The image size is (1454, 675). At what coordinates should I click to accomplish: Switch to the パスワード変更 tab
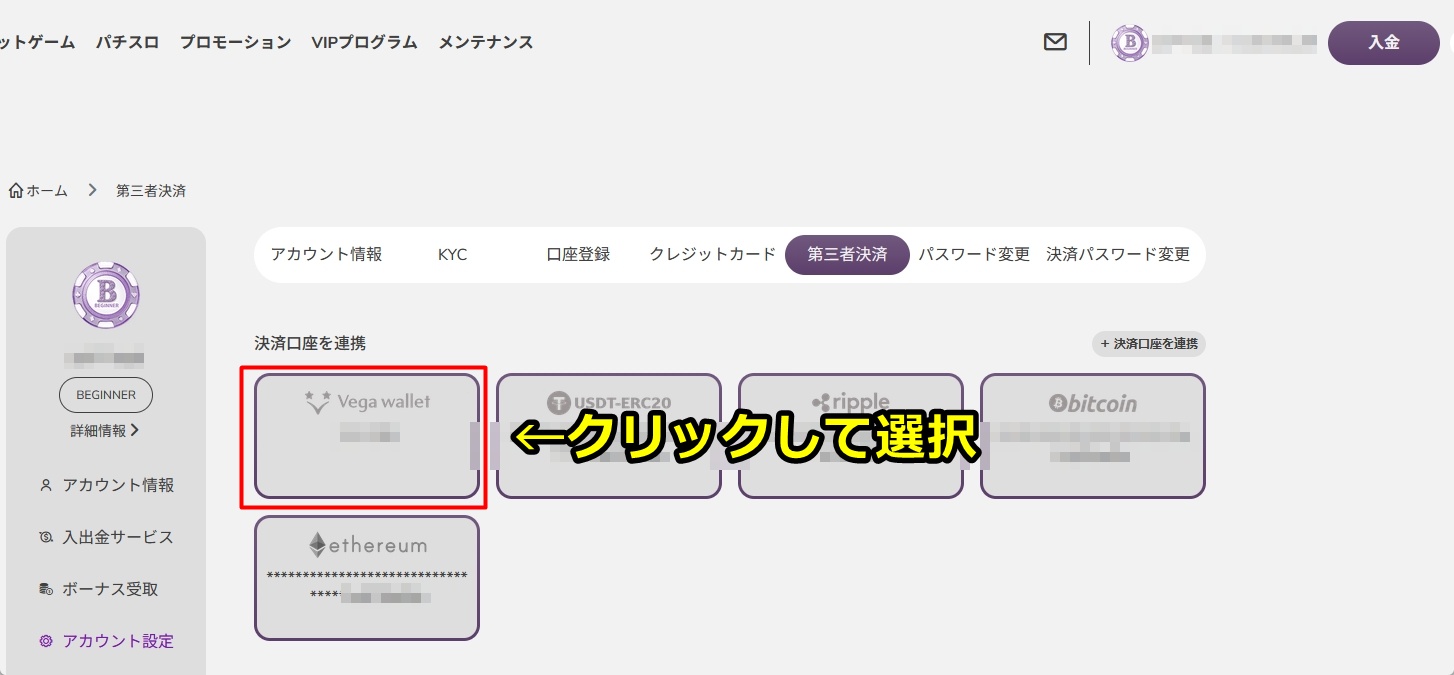[974, 254]
